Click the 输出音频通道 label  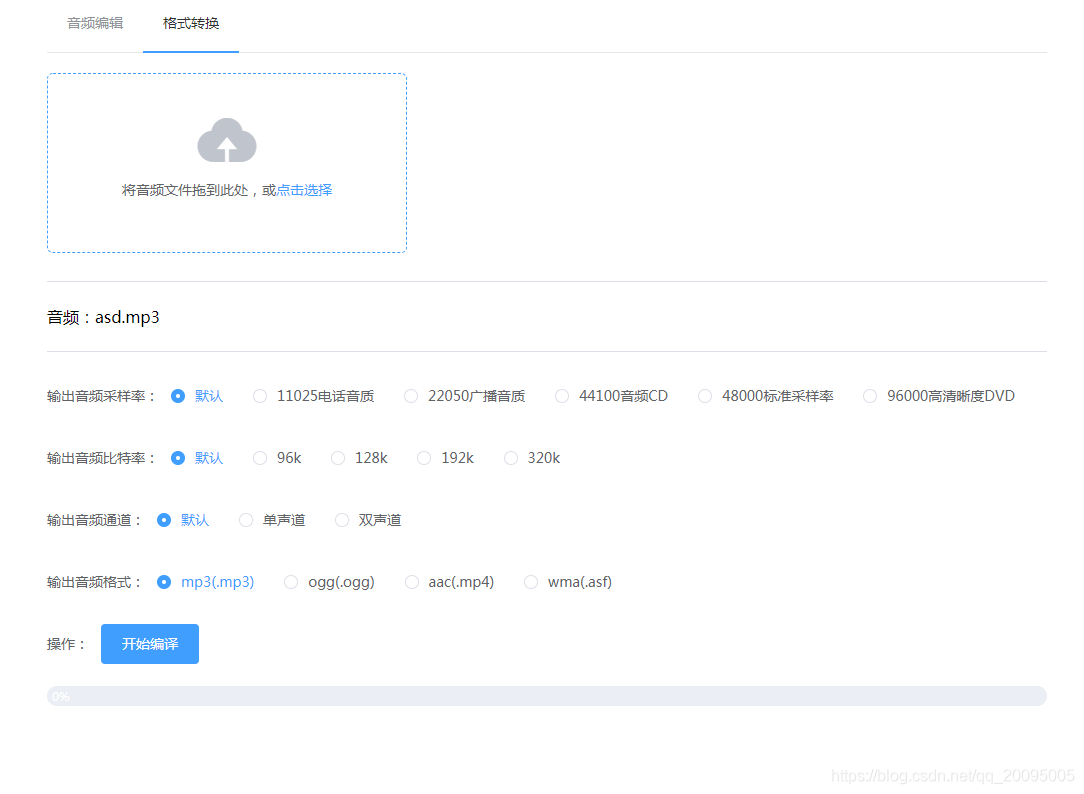[94, 520]
